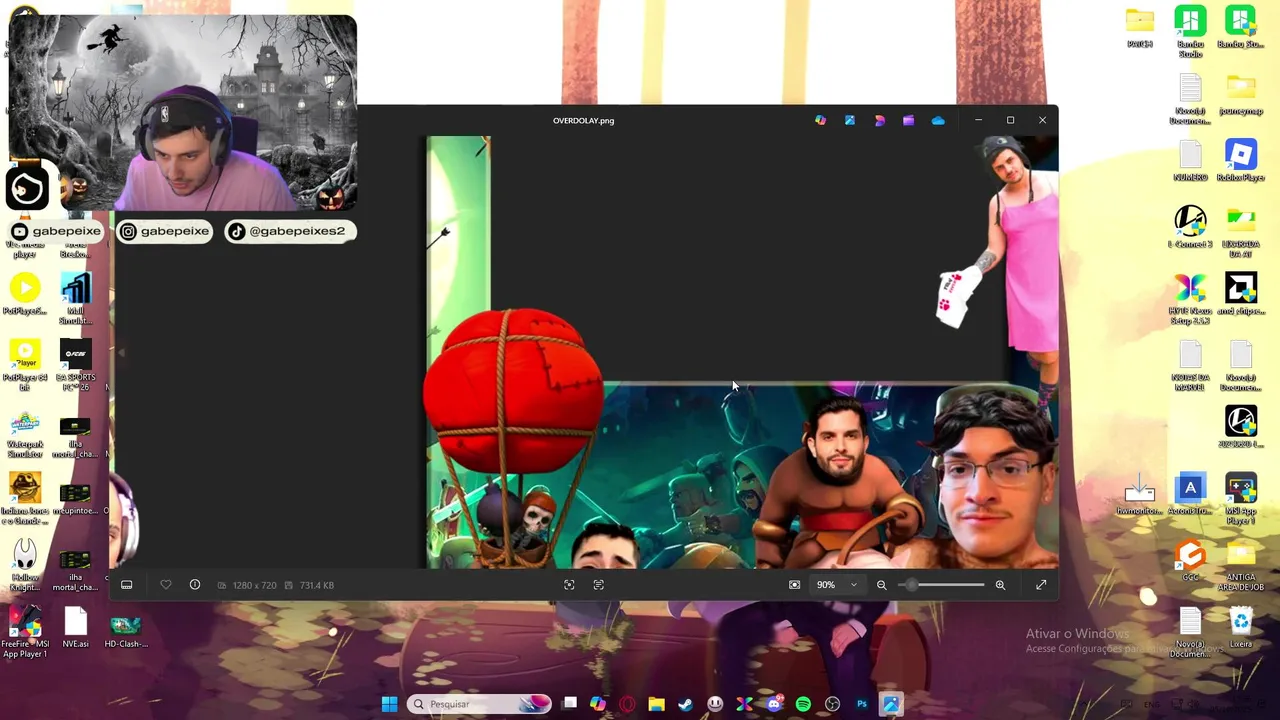Click the zoom in magnifier in Photos

point(1000,585)
